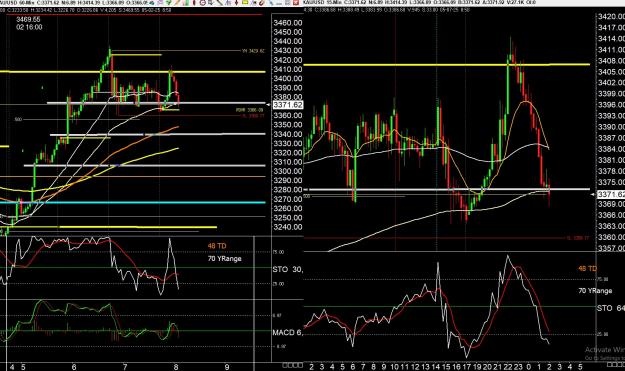
Task: Click the red circle icon in top toolbar
Action: point(202,2)
